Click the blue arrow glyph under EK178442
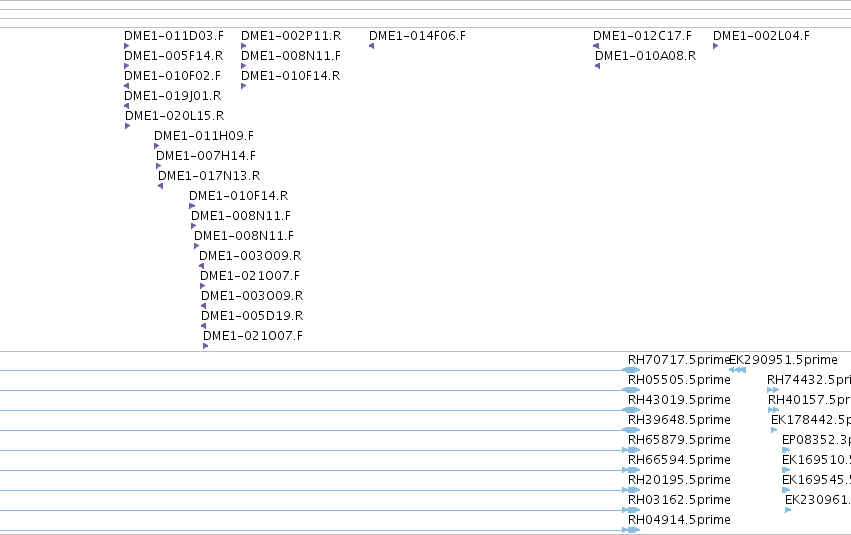The image size is (851, 535). [x=774, y=430]
